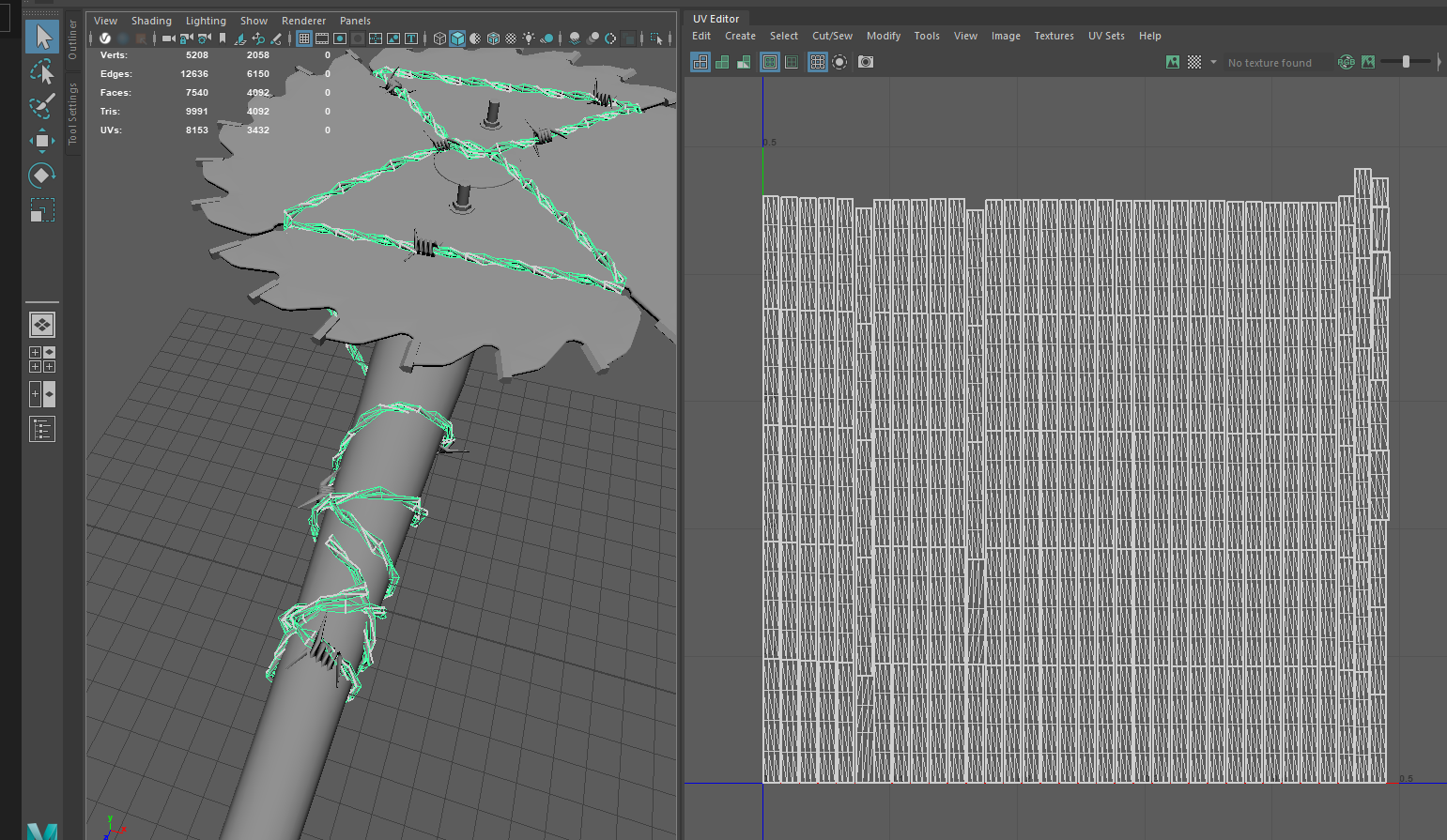This screenshot has height=840, width=1447.
Task: Toggle isolate select in viewport
Action: (x=657, y=38)
